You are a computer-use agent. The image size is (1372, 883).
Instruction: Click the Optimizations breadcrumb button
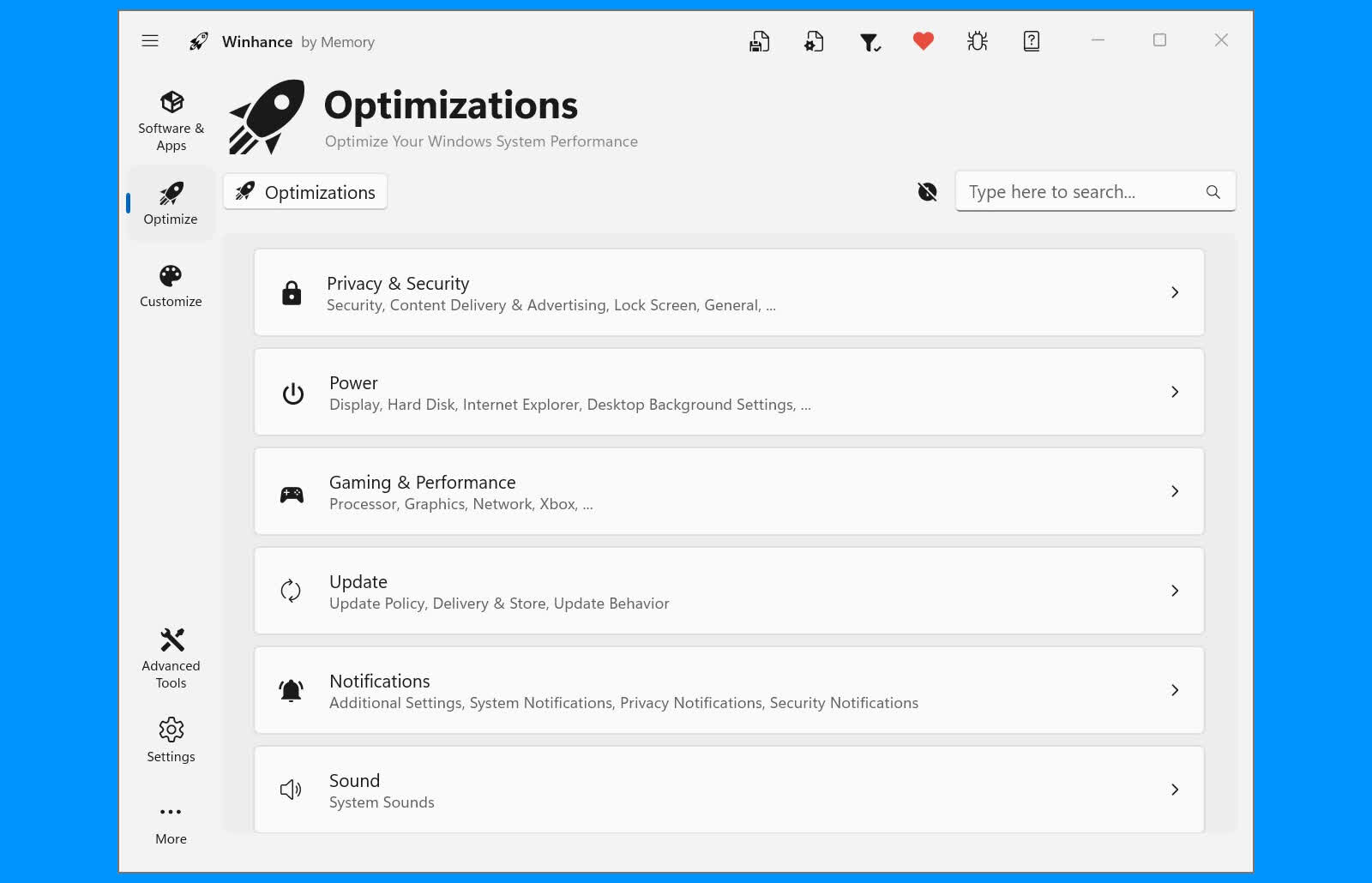pyautogui.click(x=305, y=192)
